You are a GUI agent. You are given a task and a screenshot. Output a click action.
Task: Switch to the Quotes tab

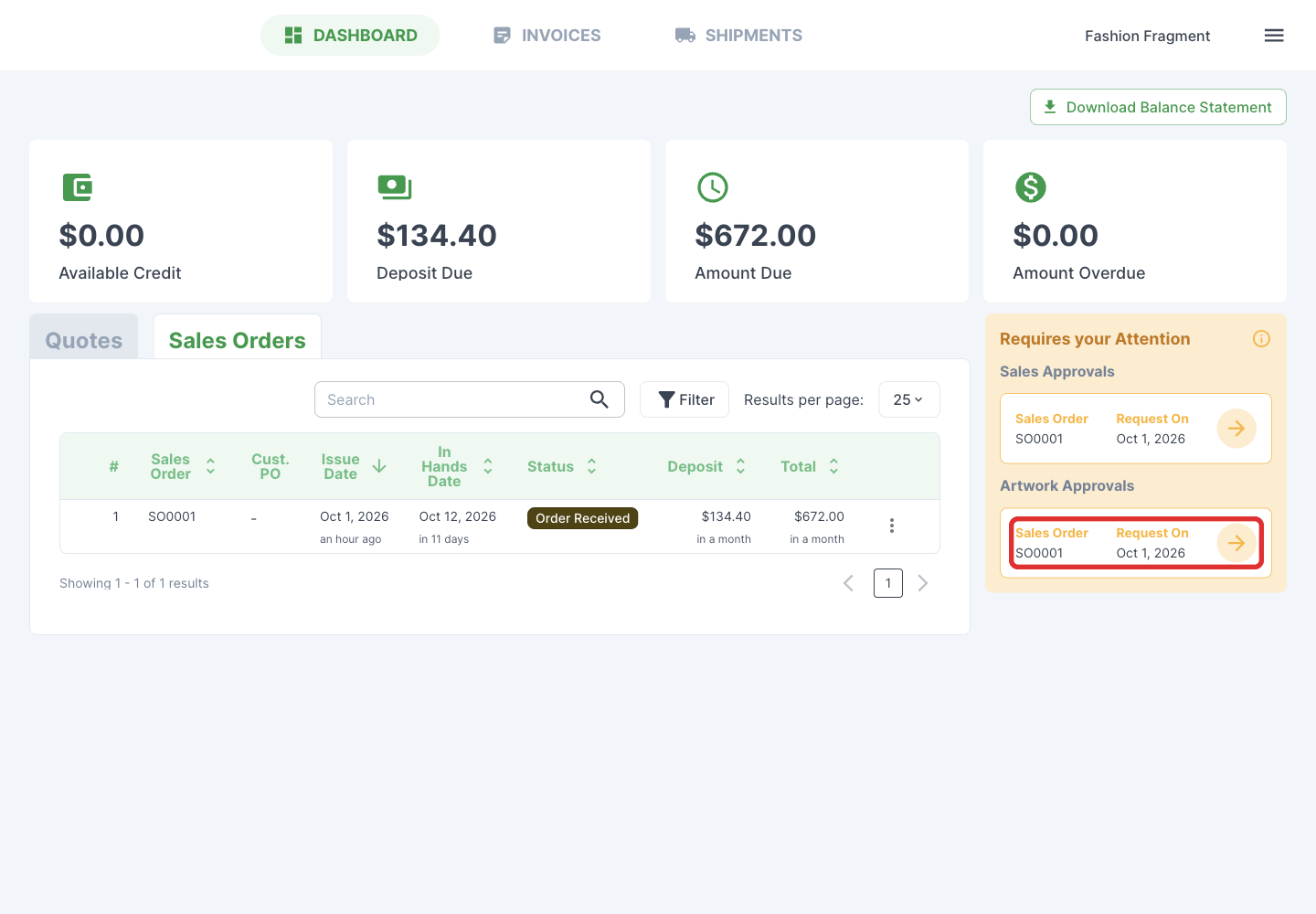(x=84, y=338)
